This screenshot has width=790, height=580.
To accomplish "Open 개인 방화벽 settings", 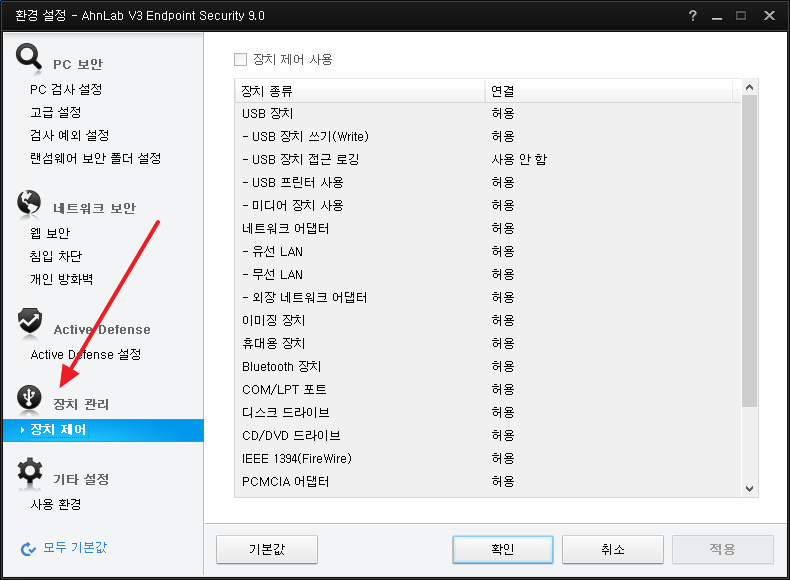I will 61,279.
